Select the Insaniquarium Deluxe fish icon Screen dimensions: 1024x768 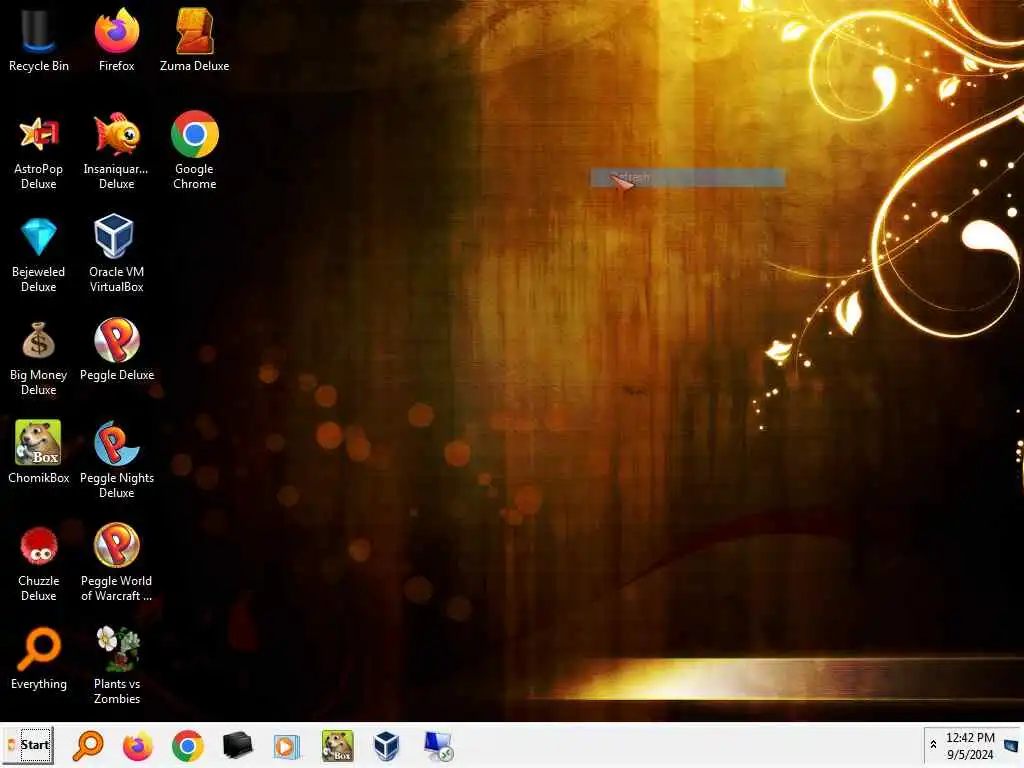click(x=116, y=152)
